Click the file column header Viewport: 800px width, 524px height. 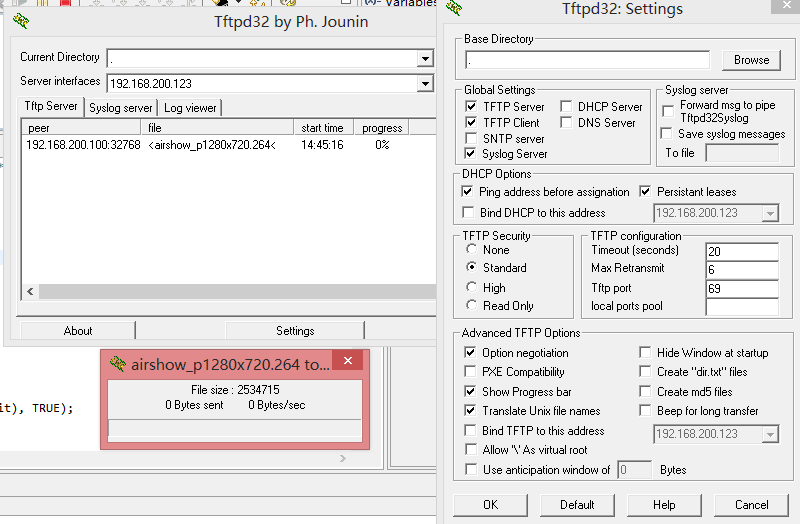coord(217,128)
